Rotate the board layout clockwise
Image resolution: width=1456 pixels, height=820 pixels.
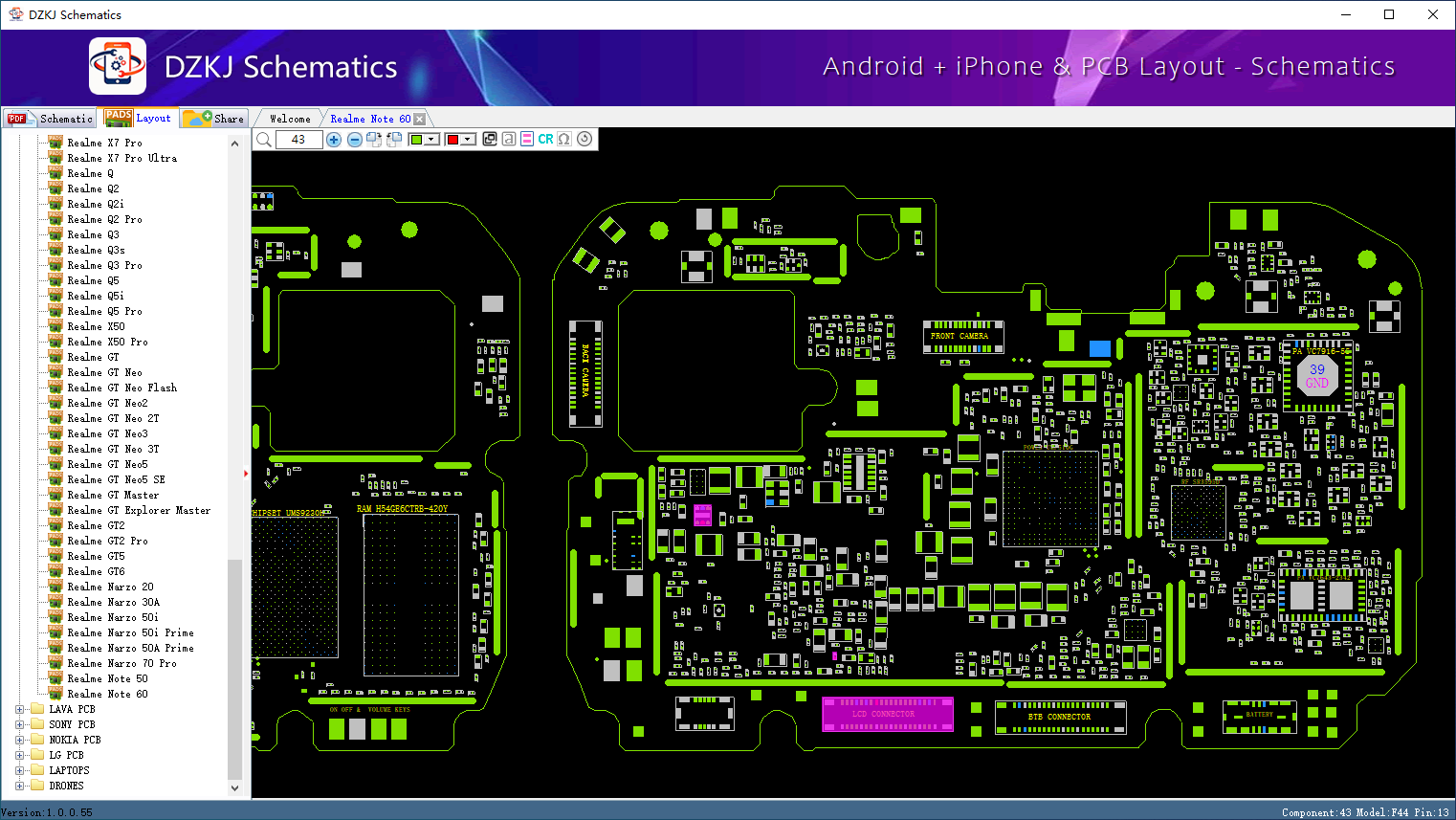click(x=374, y=140)
